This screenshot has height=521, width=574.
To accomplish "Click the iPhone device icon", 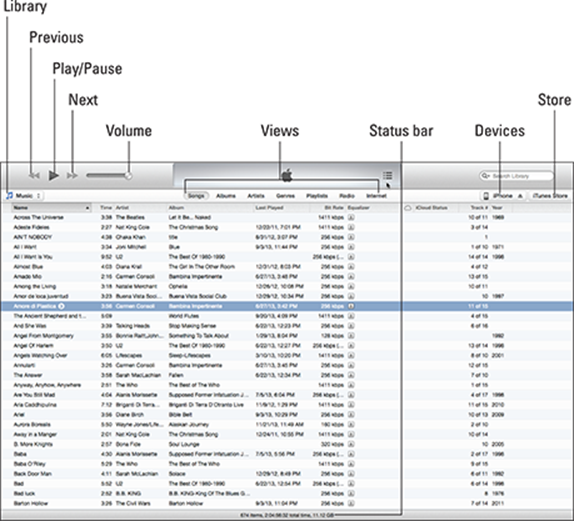I will [x=486, y=196].
